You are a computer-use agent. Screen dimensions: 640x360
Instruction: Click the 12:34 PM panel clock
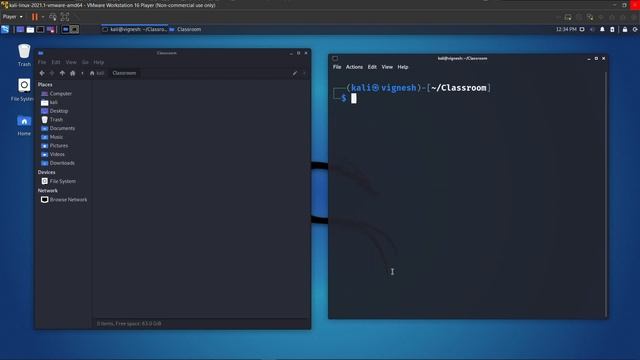coord(566,29)
